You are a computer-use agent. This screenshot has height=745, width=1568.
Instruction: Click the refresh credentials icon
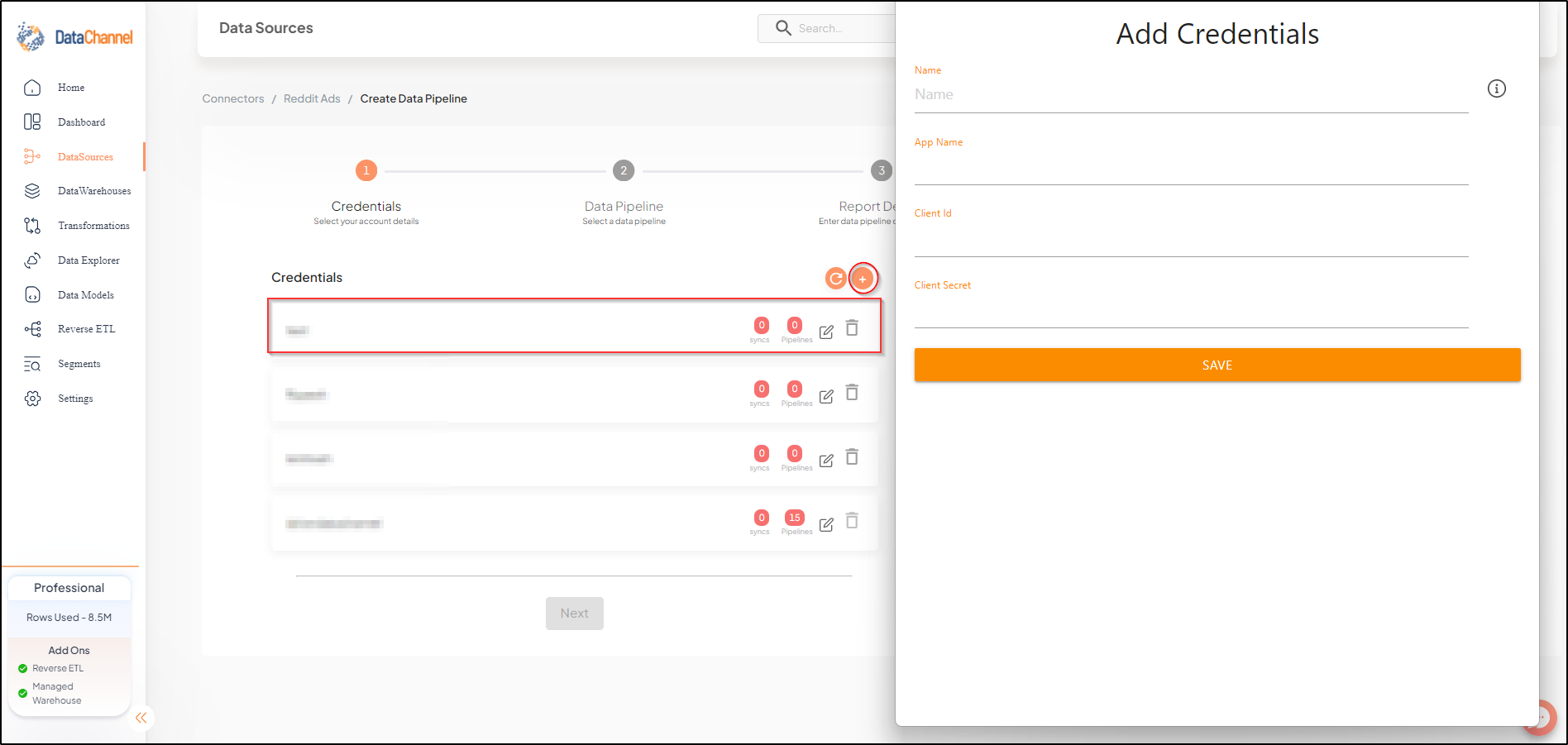tap(836, 279)
